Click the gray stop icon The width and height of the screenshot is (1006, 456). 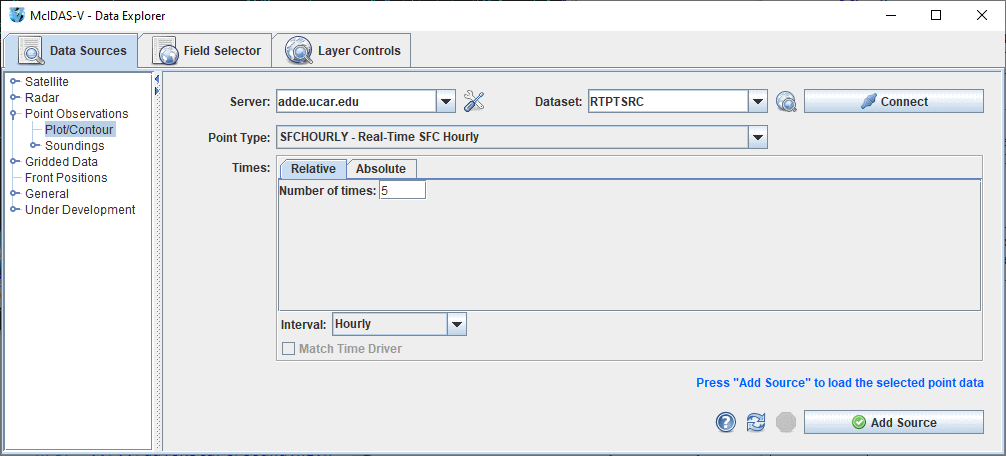786,423
